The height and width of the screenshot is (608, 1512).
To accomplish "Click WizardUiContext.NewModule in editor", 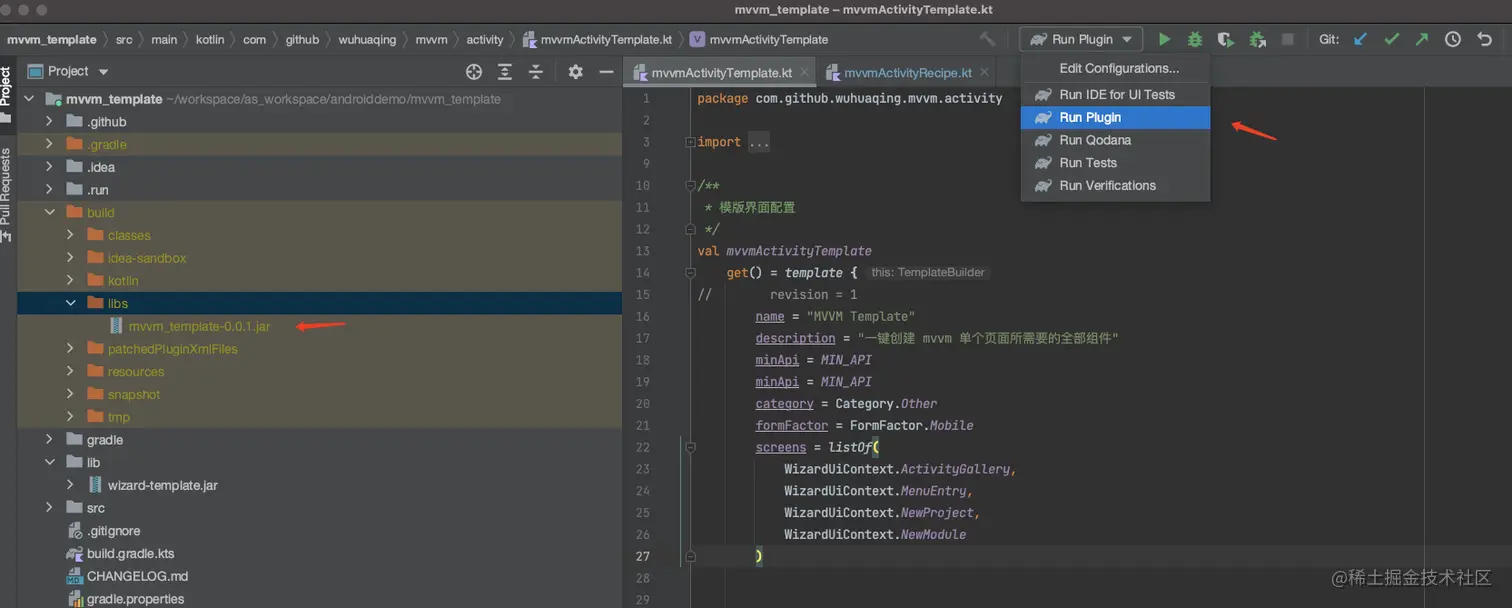I will tap(875, 534).
